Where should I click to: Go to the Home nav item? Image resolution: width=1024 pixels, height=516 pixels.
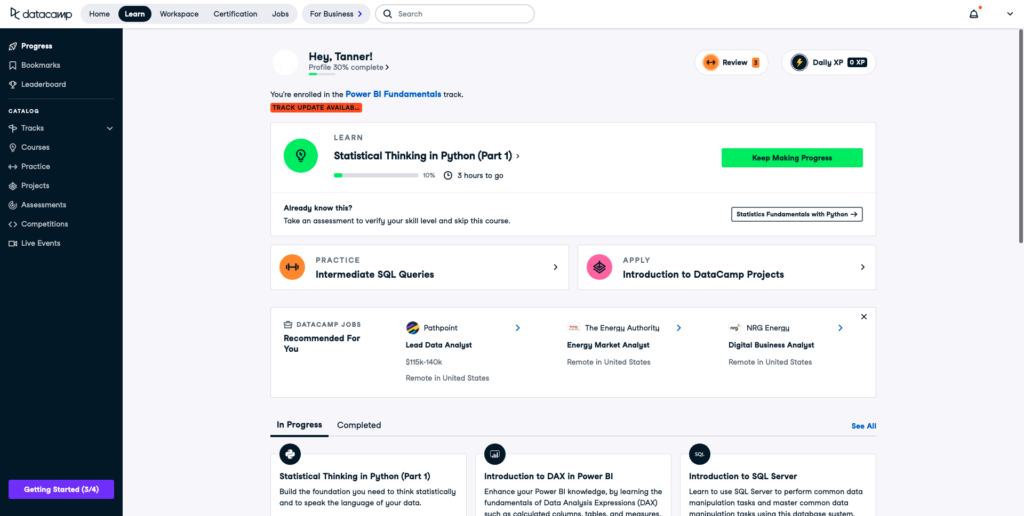(x=99, y=14)
